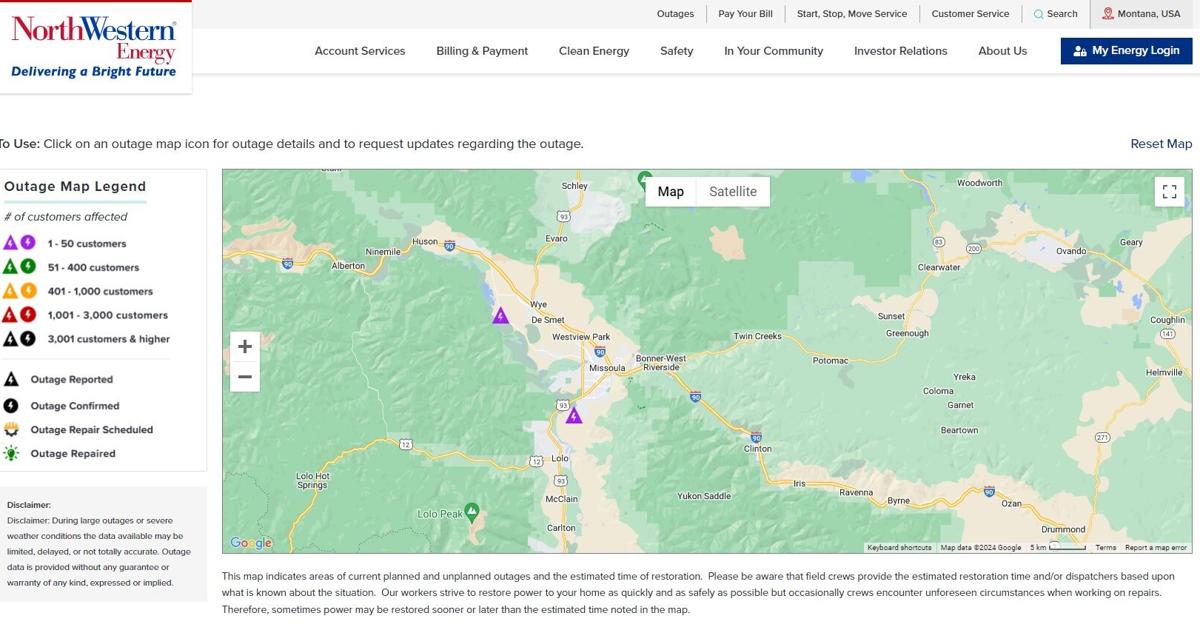This screenshot has height=630, width=1200.
Task: Click the purple outage marker south of Missoula
Action: pyautogui.click(x=574, y=415)
